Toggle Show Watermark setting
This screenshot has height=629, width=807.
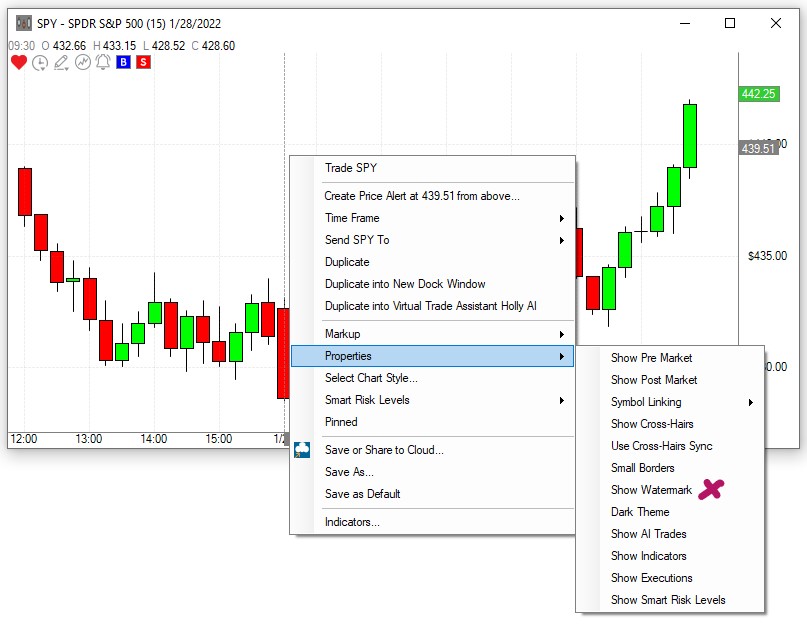(651, 490)
